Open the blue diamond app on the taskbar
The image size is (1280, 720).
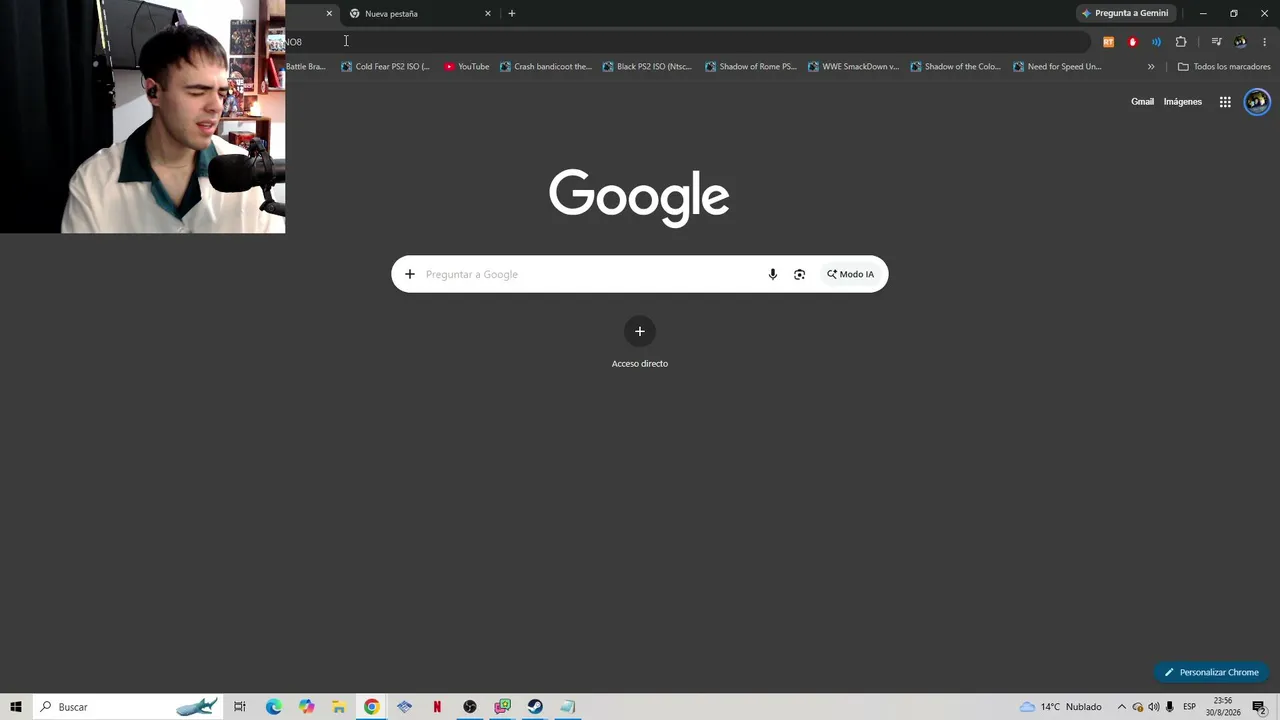[404, 707]
